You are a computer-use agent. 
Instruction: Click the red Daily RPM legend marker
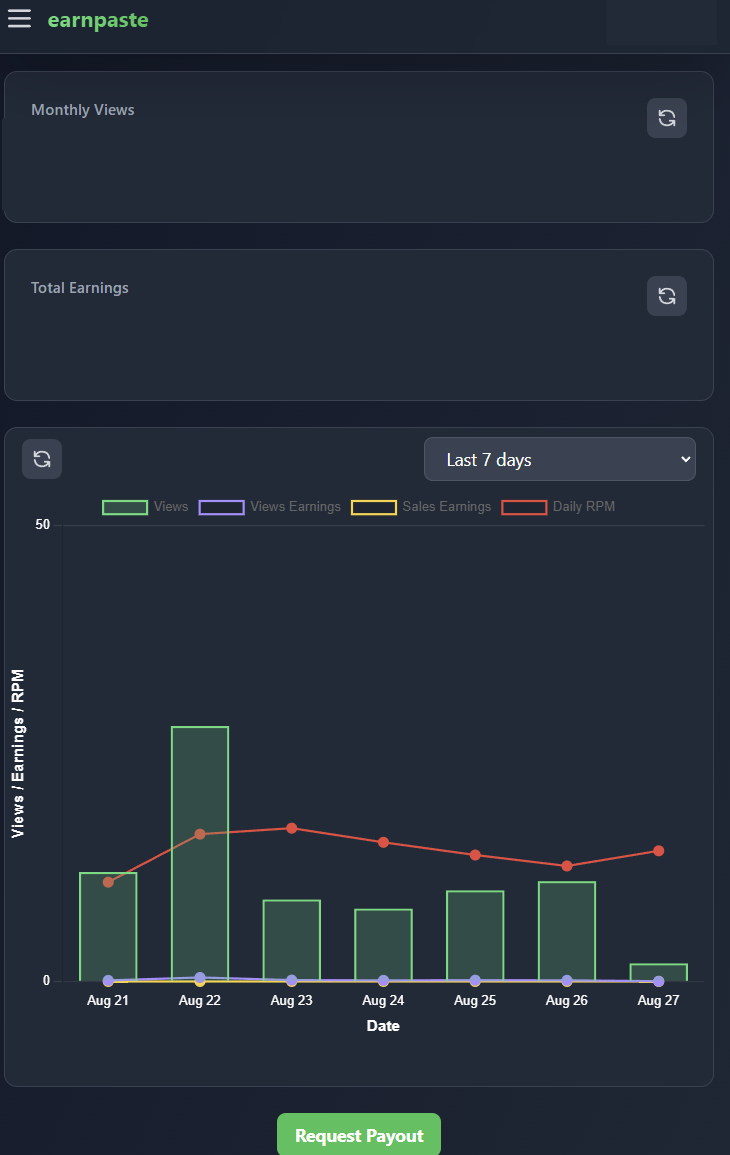[x=524, y=507]
